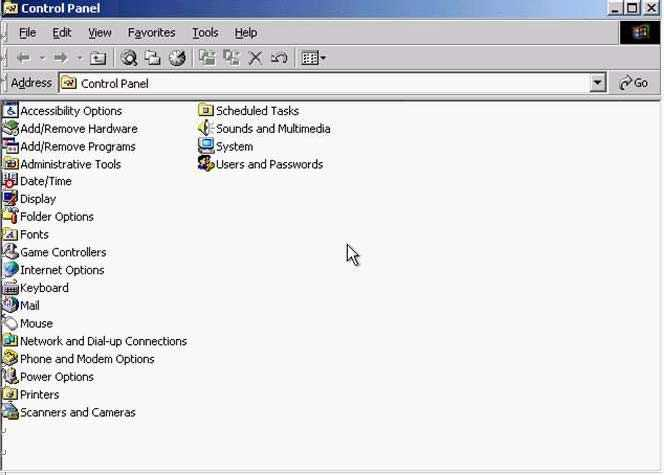Click the Address bar text field
Image resolution: width=664 pixels, height=475 pixels.
point(330,83)
